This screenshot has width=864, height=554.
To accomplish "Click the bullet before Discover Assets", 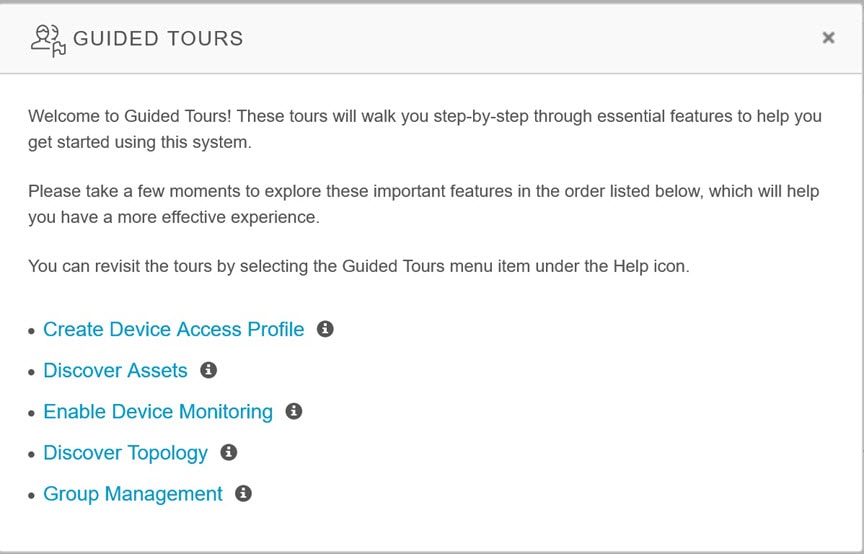I will point(31,373).
